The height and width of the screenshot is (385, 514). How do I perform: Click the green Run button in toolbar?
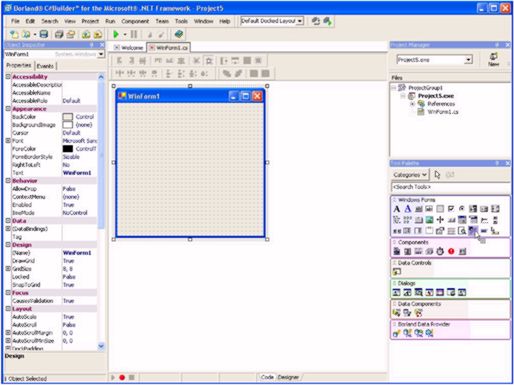(x=116, y=34)
